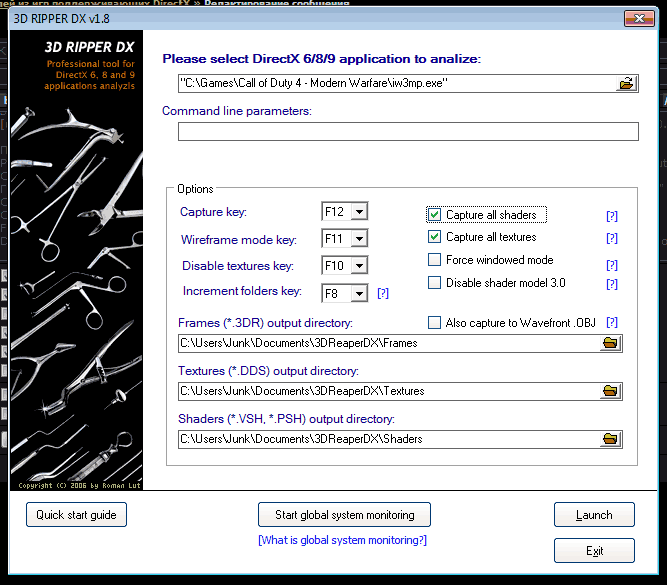Browse for Textures output directory folder
The width and height of the screenshot is (667, 585).
click(610, 391)
